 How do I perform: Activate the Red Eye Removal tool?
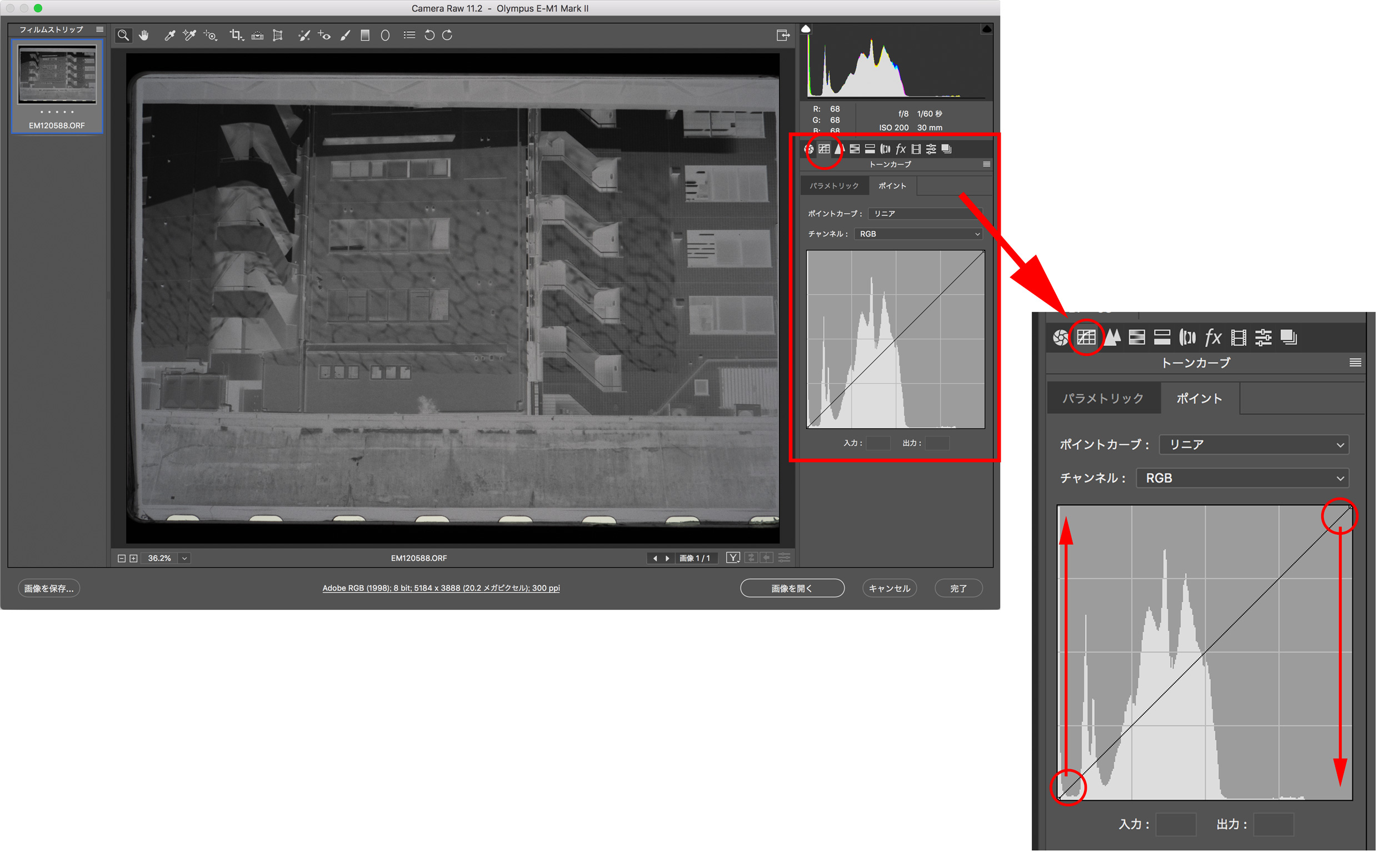(x=324, y=36)
